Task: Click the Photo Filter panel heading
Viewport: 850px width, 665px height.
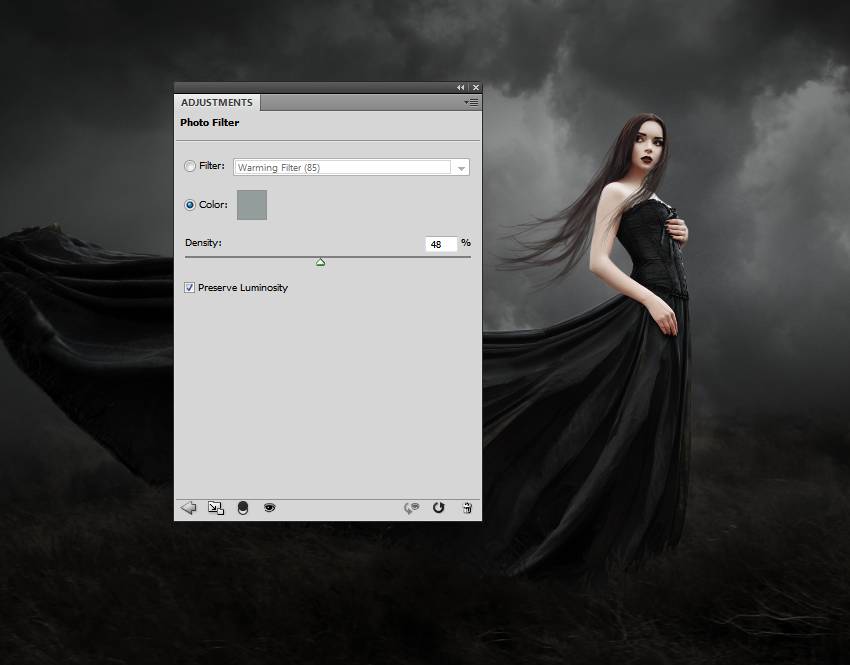Action: point(210,123)
